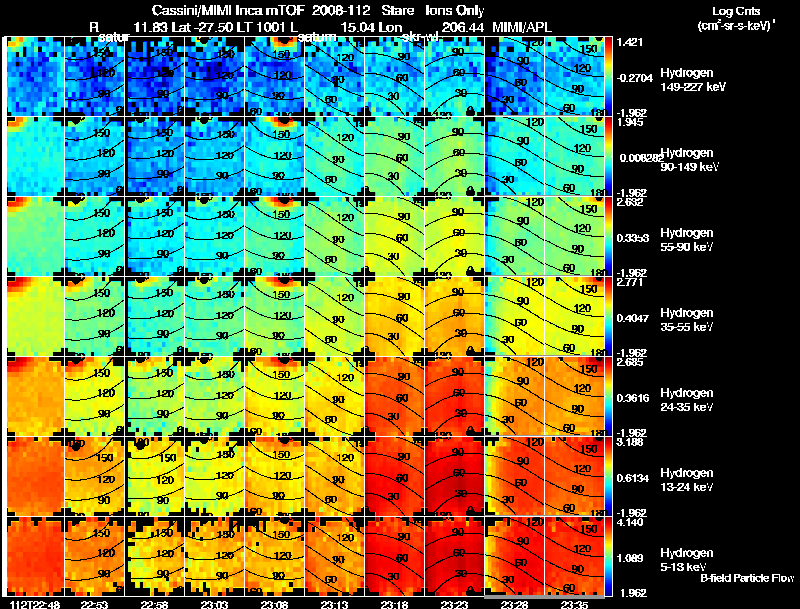Screen dimensions: 800x609
Task: Click the color bar beside Hydrogen 90-149 keV
Action: pos(608,157)
